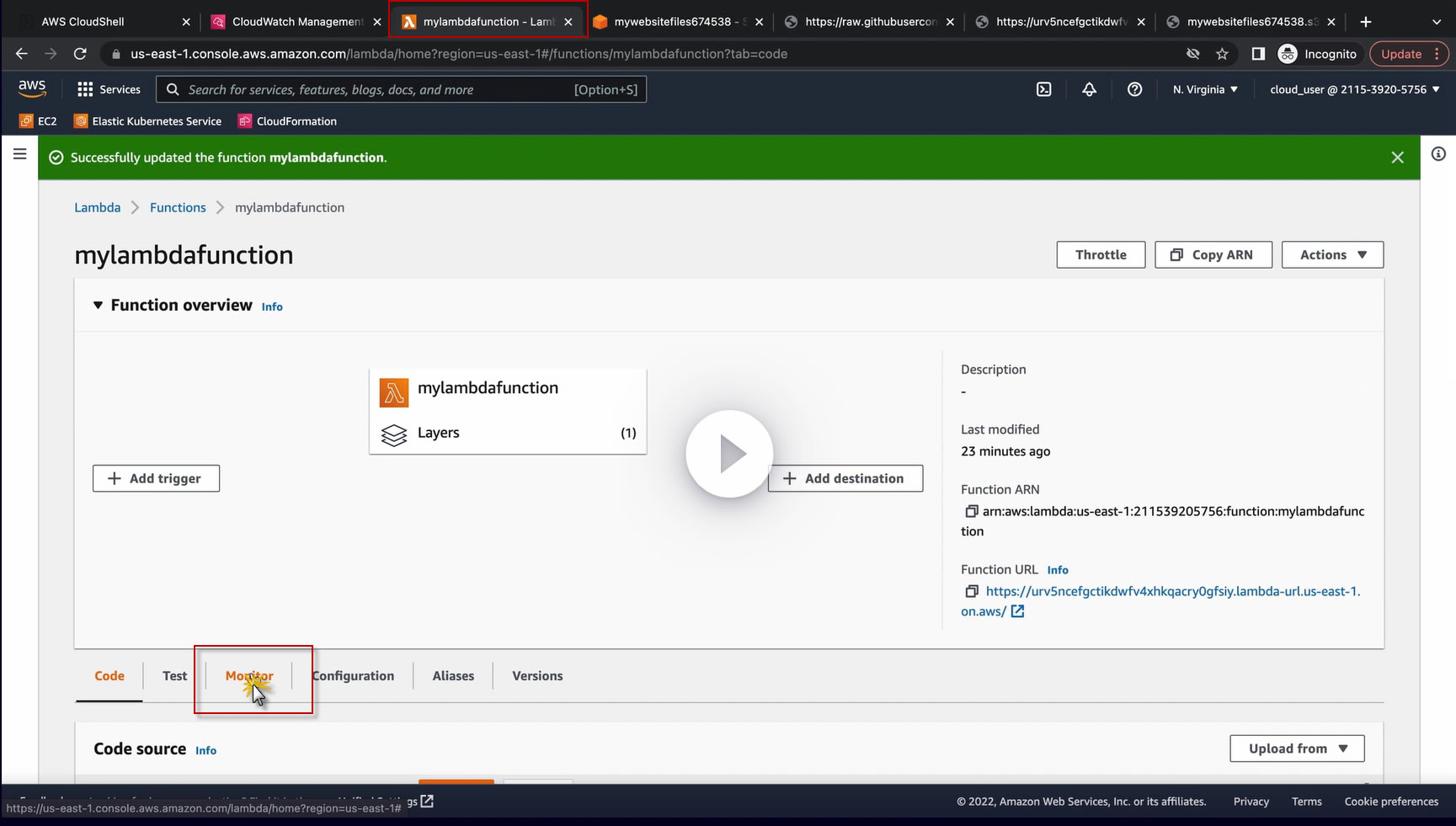Switch to the Test tab
Image resolution: width=1456 pixels, height=826 pixels.
(175, 676)
